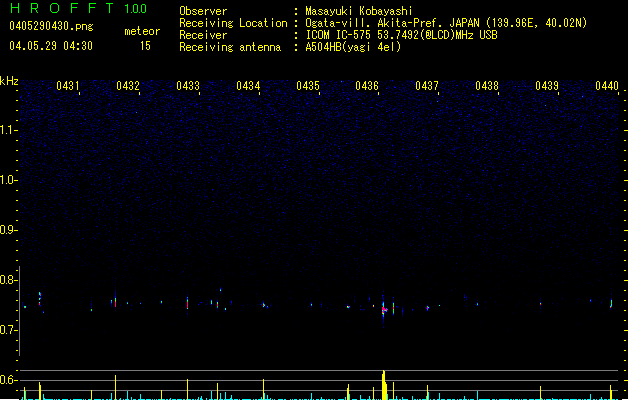Click the 0433 time marker
629x400 pixels.
coord(188,86)
